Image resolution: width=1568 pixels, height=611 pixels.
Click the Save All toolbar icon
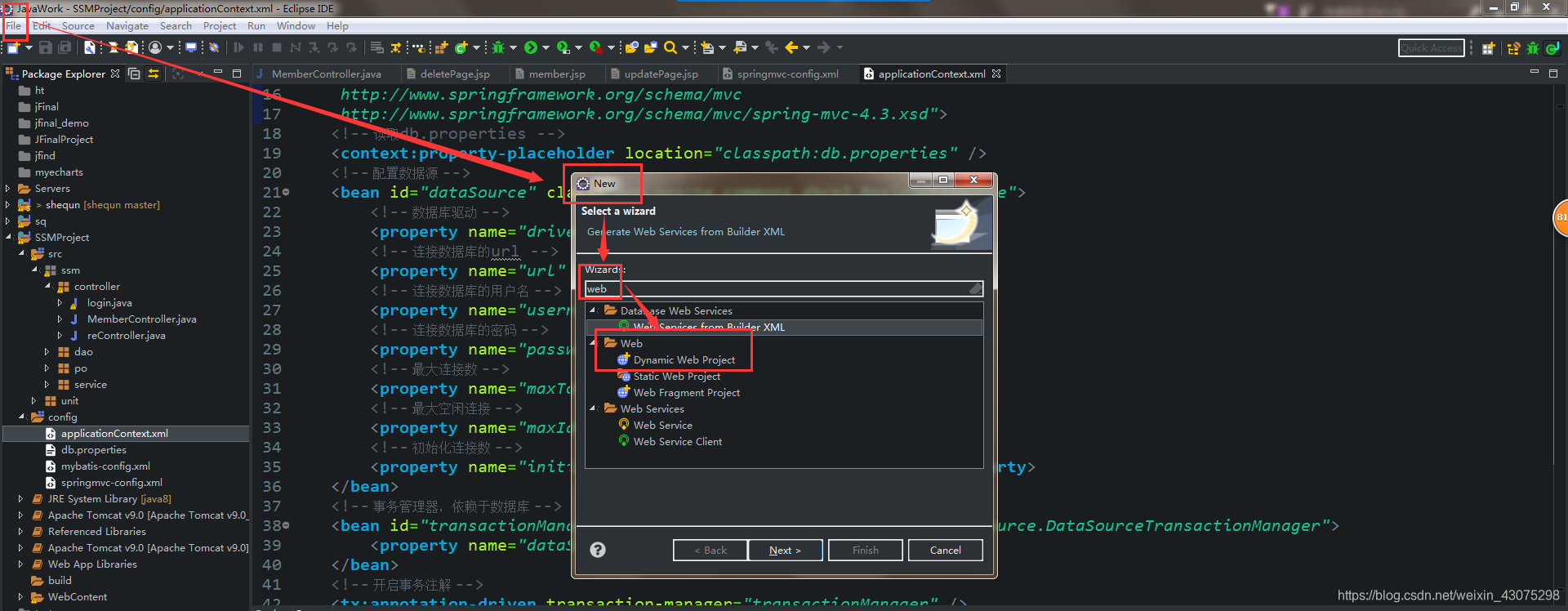tap(65, 47)
